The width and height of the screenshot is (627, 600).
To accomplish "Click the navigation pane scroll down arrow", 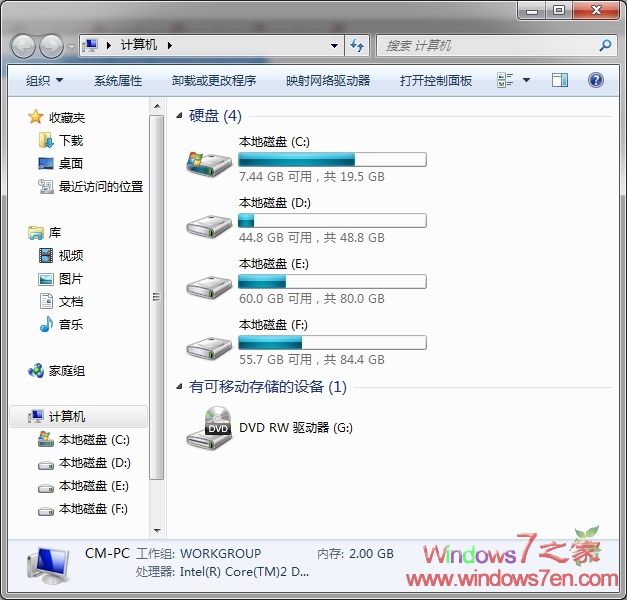I will tap(157, 531).
